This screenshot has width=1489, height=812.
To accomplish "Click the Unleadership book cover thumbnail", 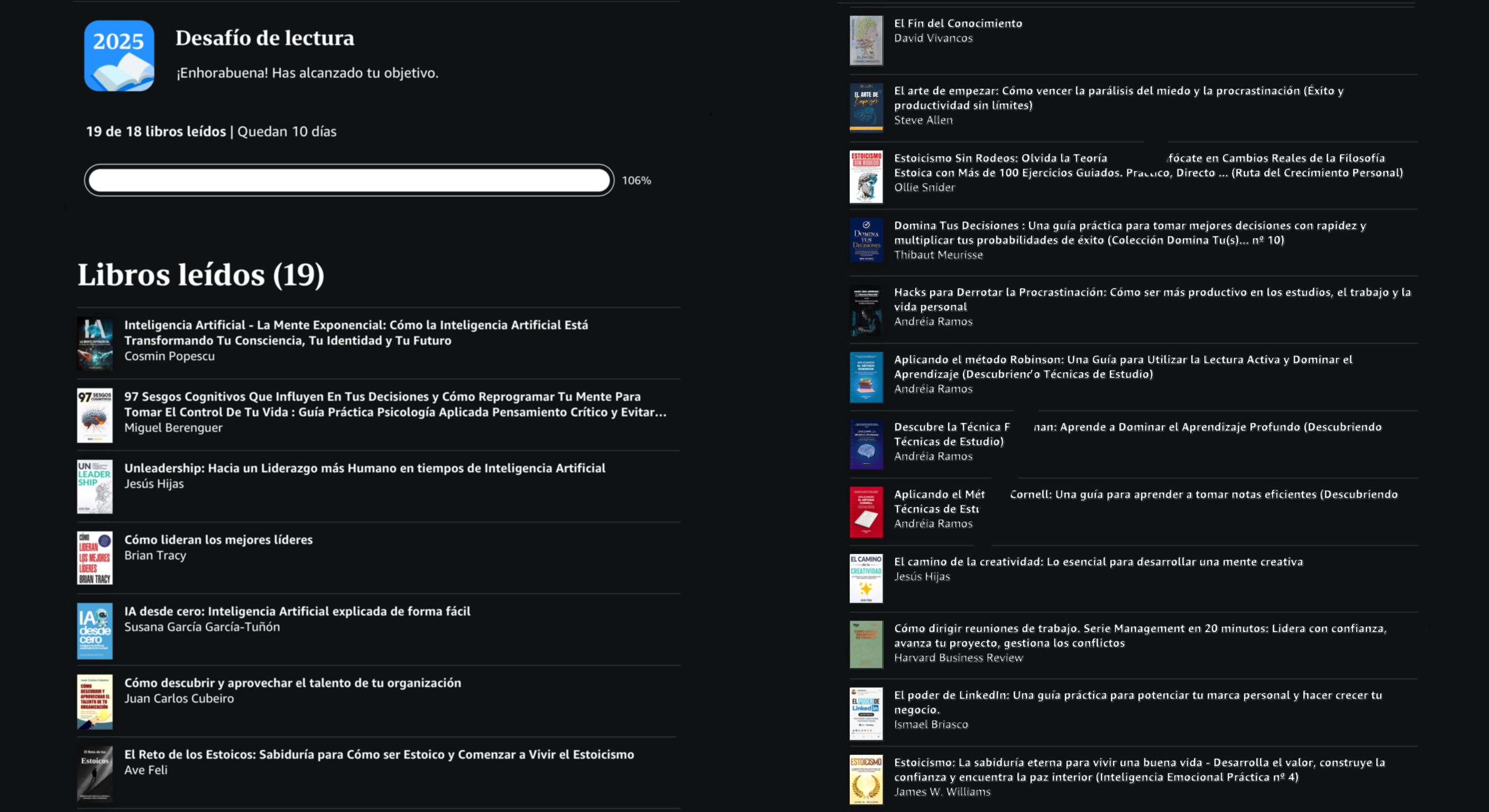I will pos(95,487).
